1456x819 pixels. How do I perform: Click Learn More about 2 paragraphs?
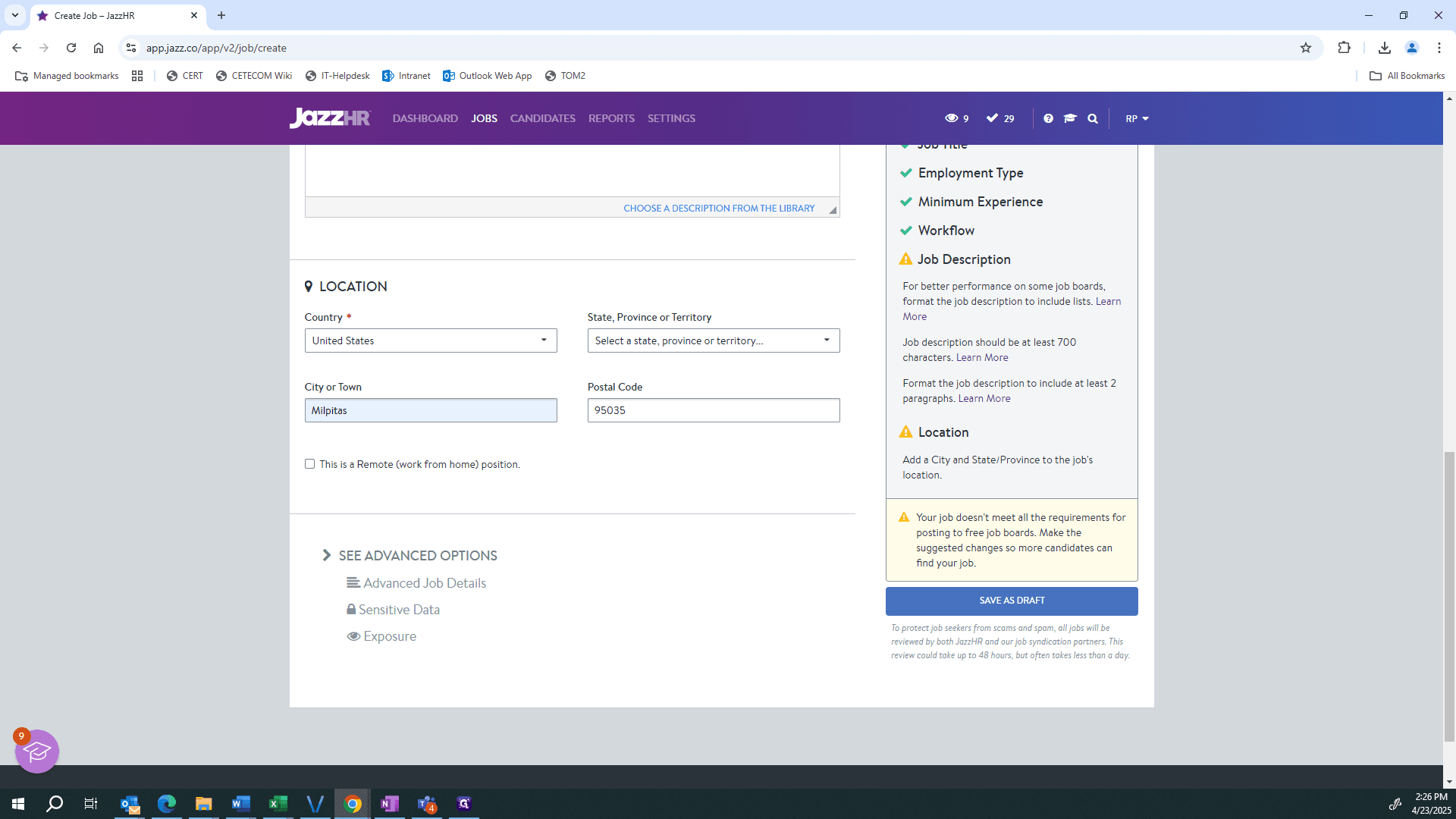984,398
